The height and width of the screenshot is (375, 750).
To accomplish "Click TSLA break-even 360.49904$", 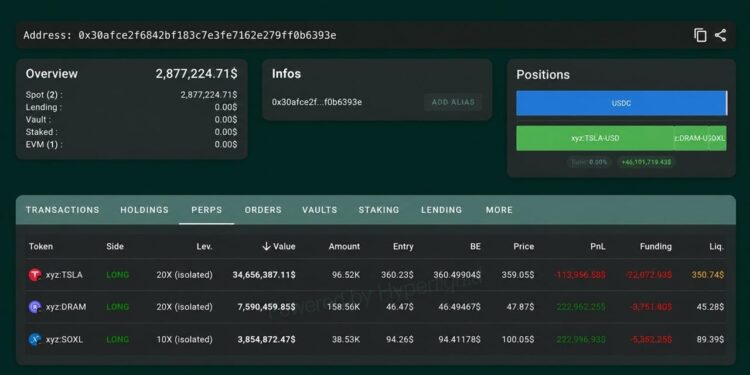I will [457, 275].
